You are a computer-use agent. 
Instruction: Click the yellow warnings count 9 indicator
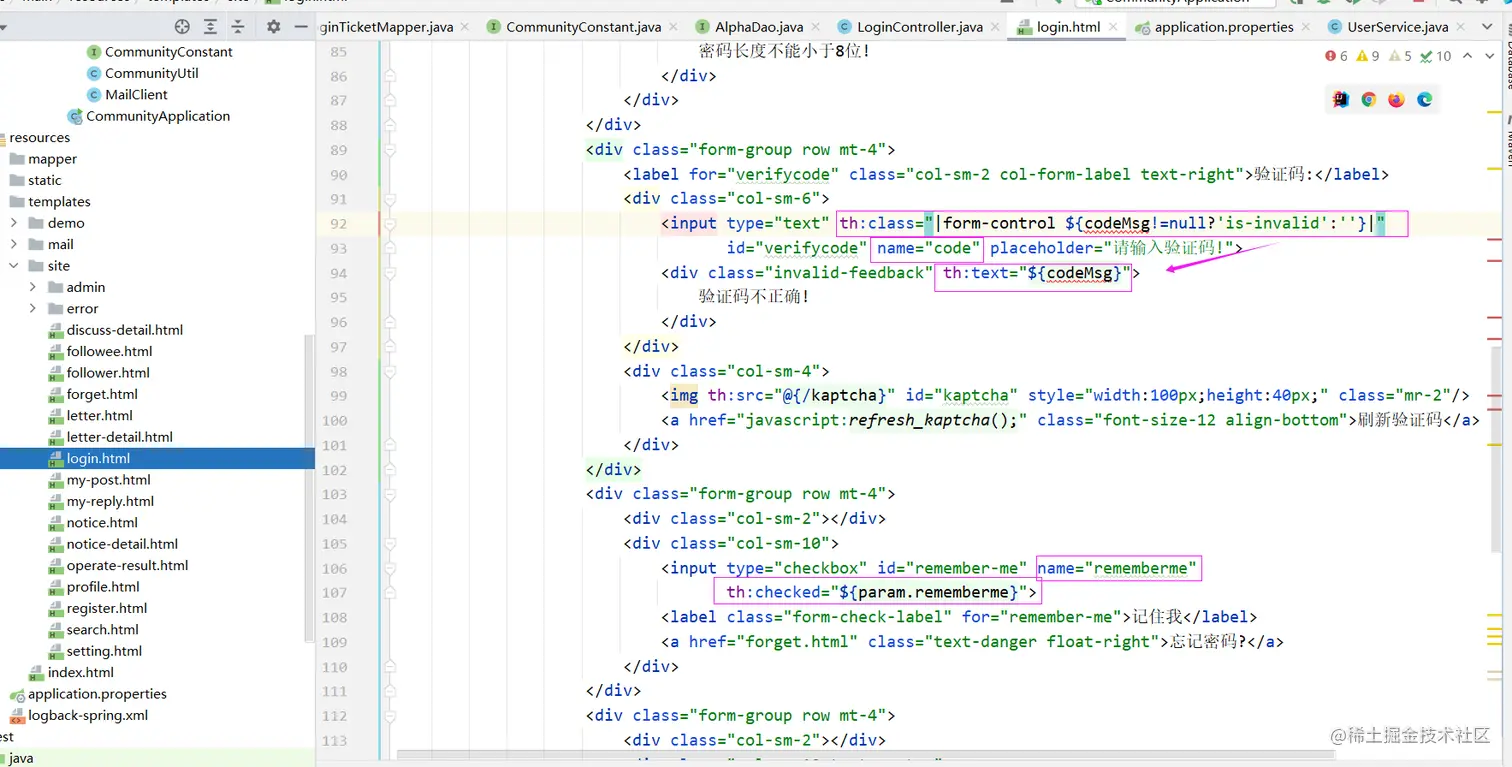(1368, 56)
